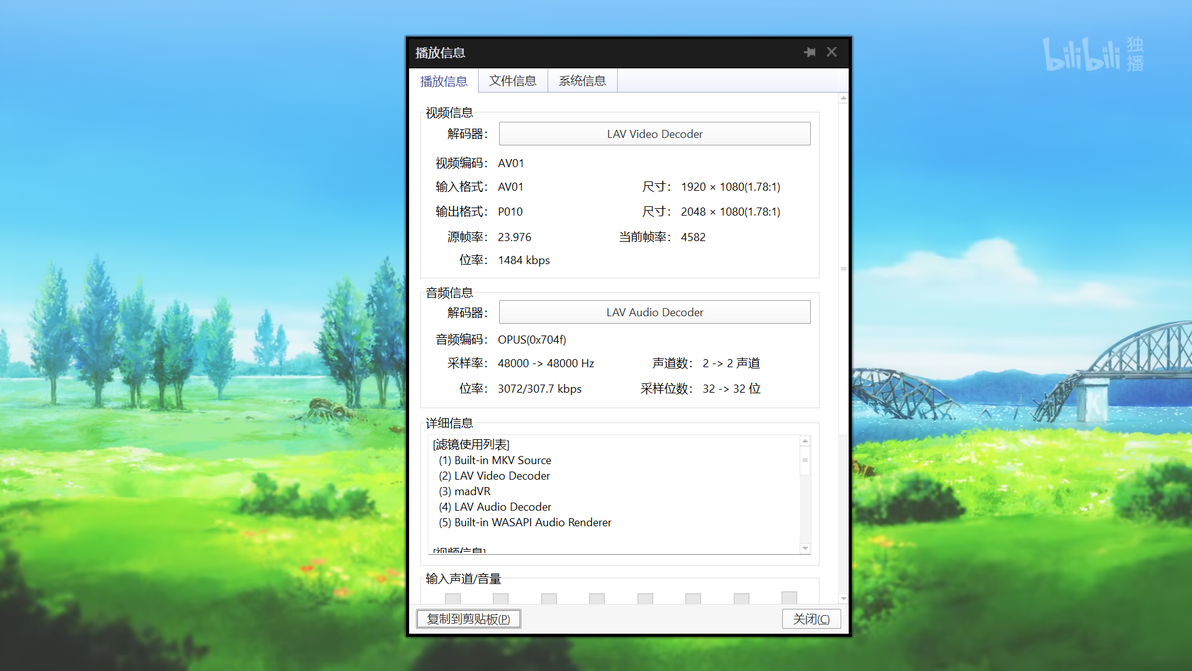
Task: Select the "(4) LAV Audio Decoder" list row
Action: (x=495, y=507)
